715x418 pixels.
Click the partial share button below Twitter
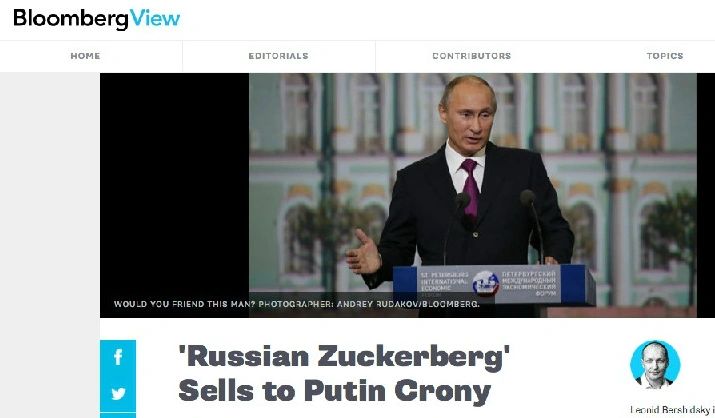118,415
